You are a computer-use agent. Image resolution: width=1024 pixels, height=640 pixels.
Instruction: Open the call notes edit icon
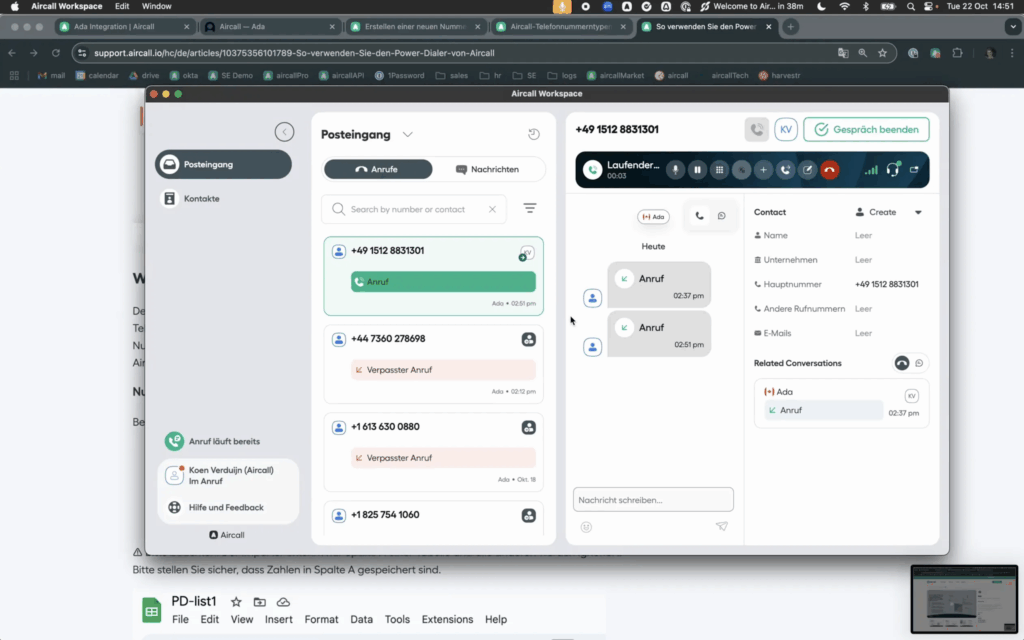(807, 170)
